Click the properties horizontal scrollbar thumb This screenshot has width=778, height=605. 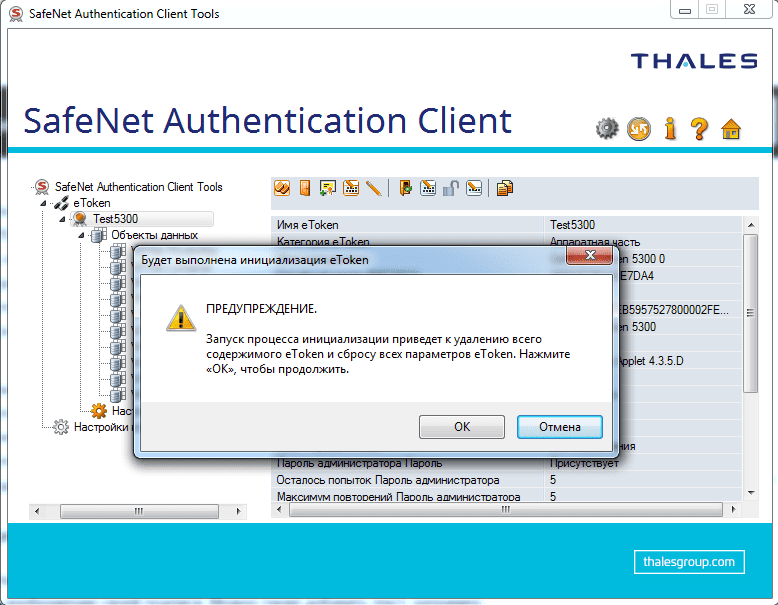[x=506, y=509]
